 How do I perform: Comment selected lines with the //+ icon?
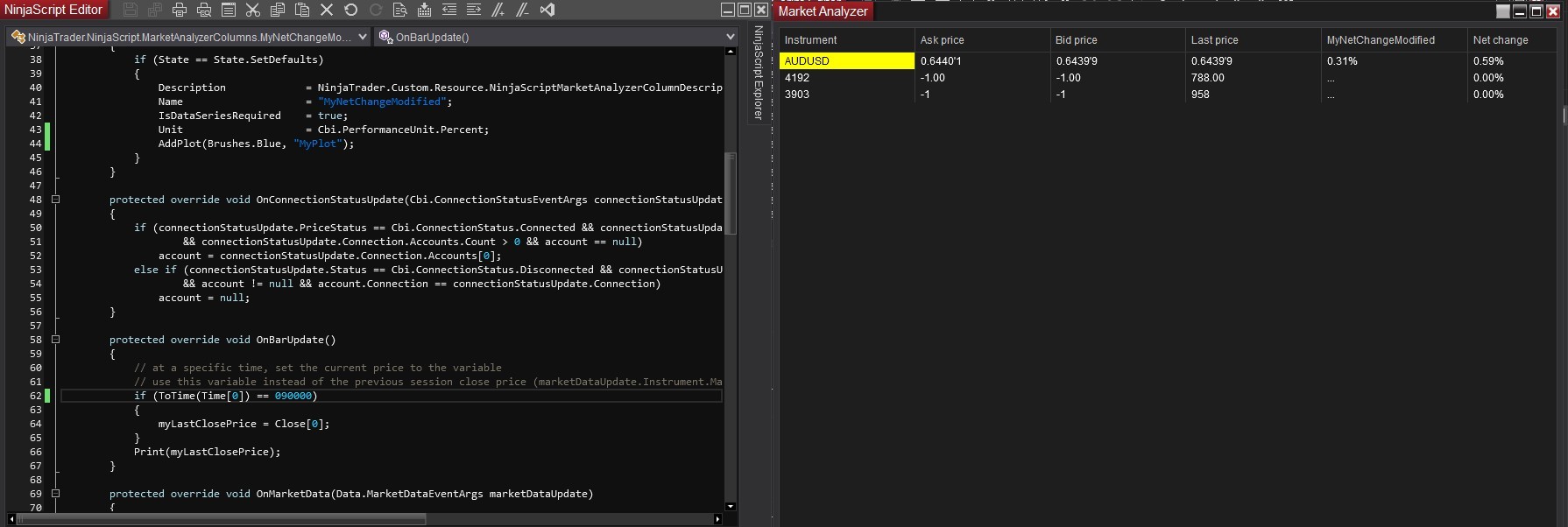[x=498, y=10]
